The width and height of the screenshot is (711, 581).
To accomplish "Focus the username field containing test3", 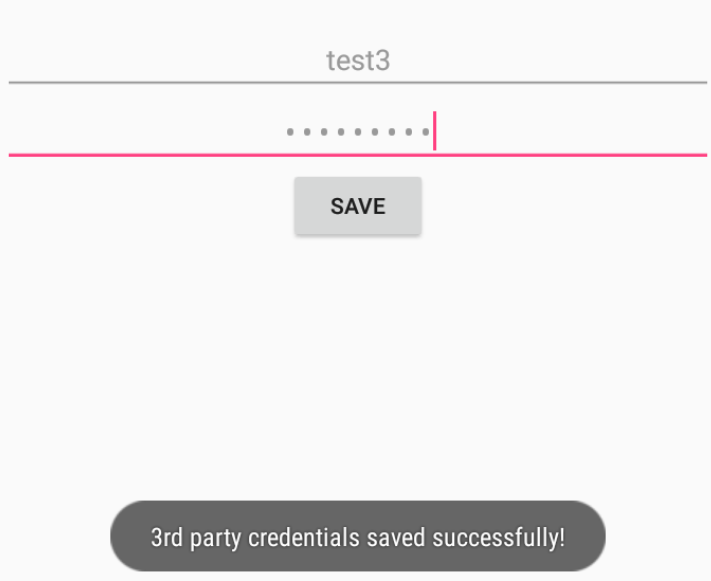I will point(358,60).
